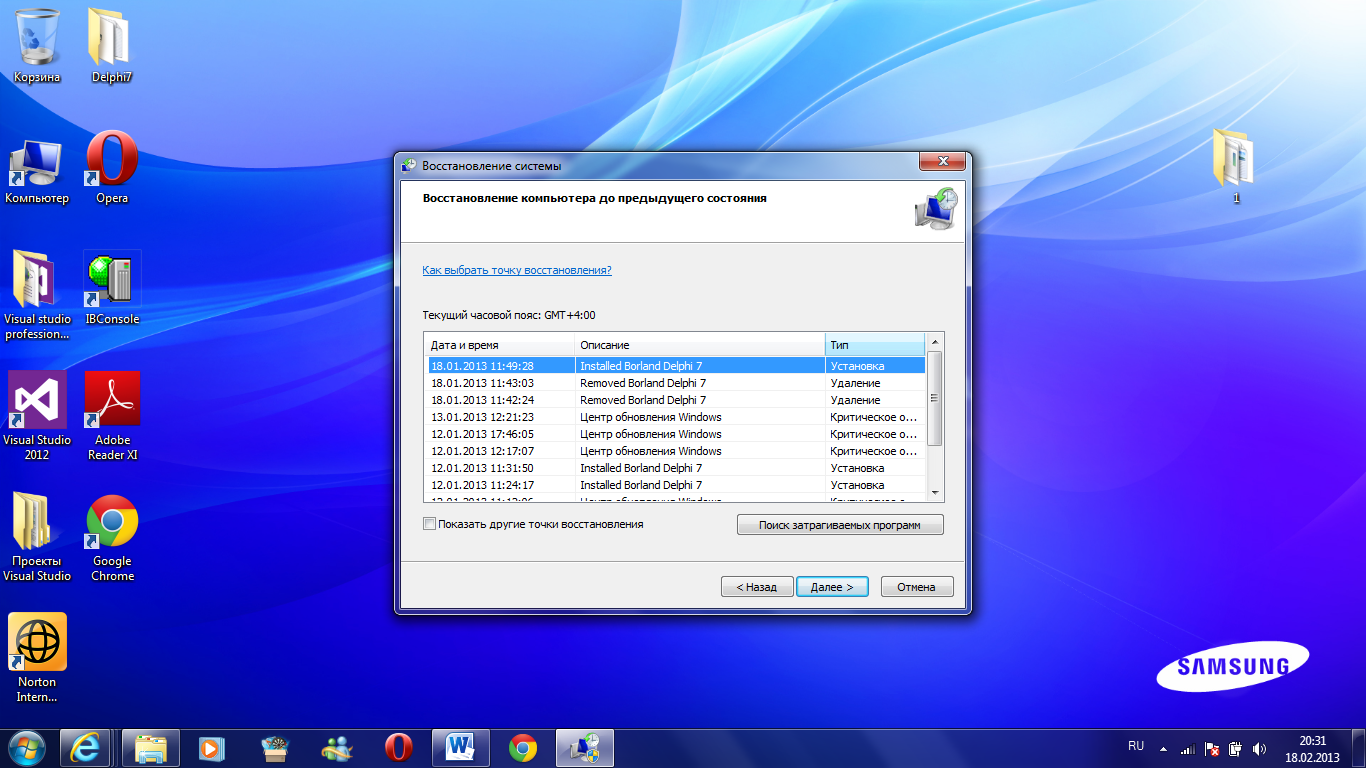Select restore point 12.01.2013 11:31:50
The width and height of the screenshot is (1366, 768).
click(676, 468)
